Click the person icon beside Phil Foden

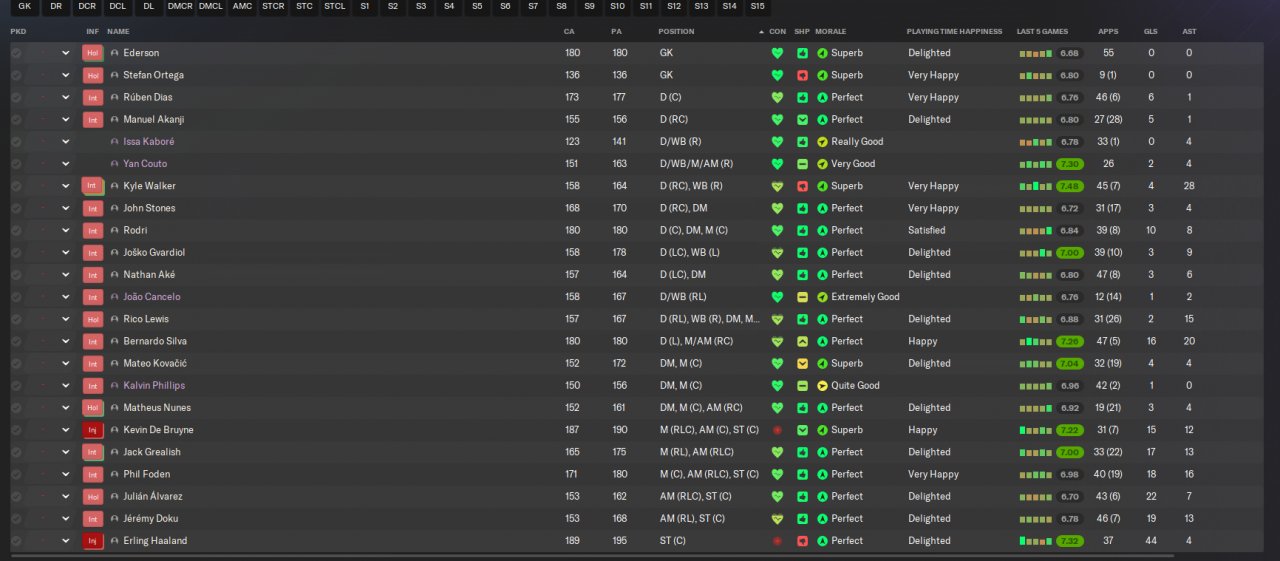(x=115, y=474)
